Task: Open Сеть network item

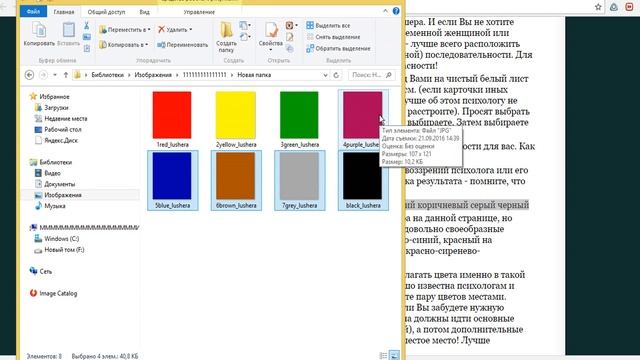Action: [45, 271]
